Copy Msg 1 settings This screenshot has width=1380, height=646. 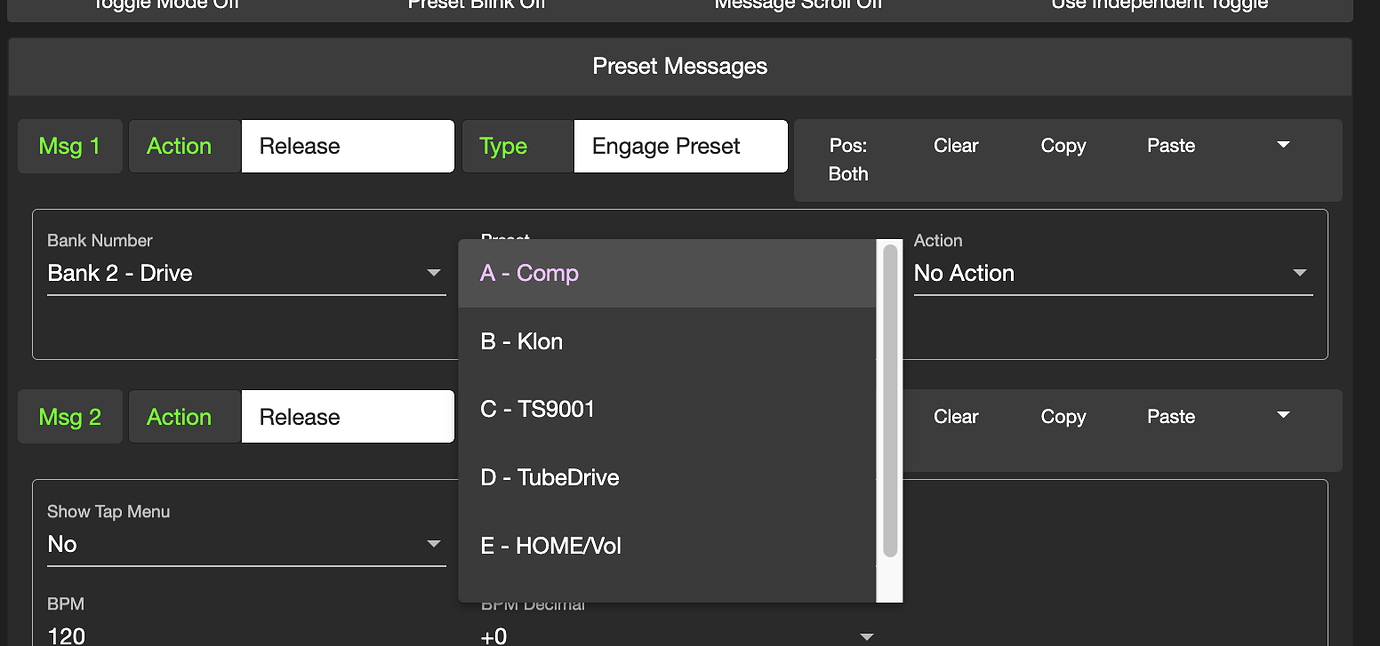(1062, 146)
